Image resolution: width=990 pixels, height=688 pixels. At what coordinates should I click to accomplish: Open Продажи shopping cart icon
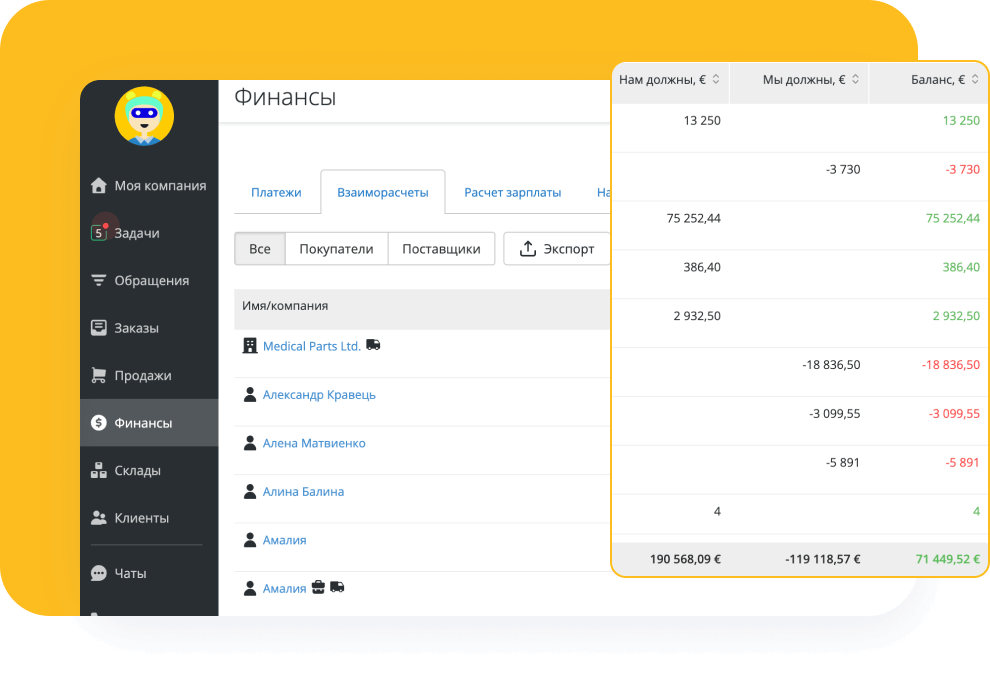tap(99, 375)
